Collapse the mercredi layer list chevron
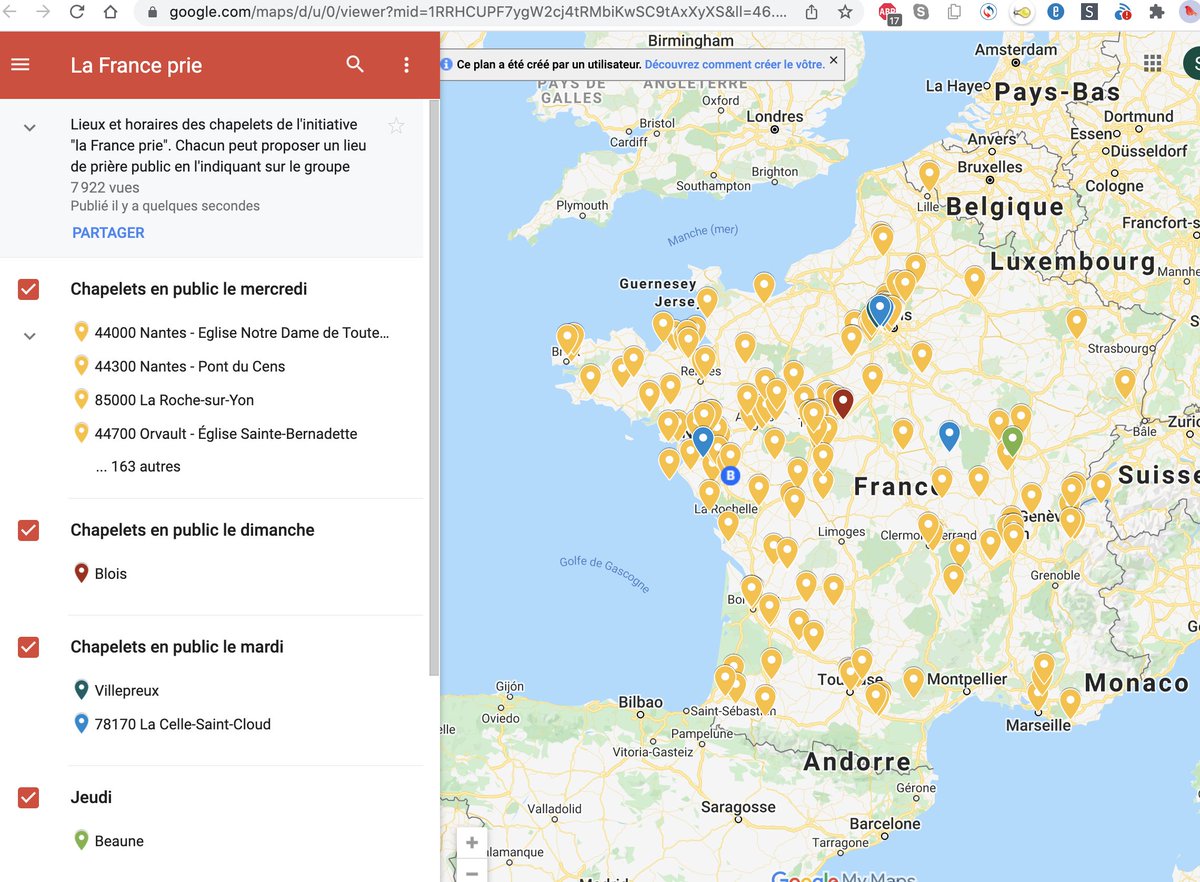This screenshot has height=882, width=1200. pyautogui.click(x=30, y=336)
